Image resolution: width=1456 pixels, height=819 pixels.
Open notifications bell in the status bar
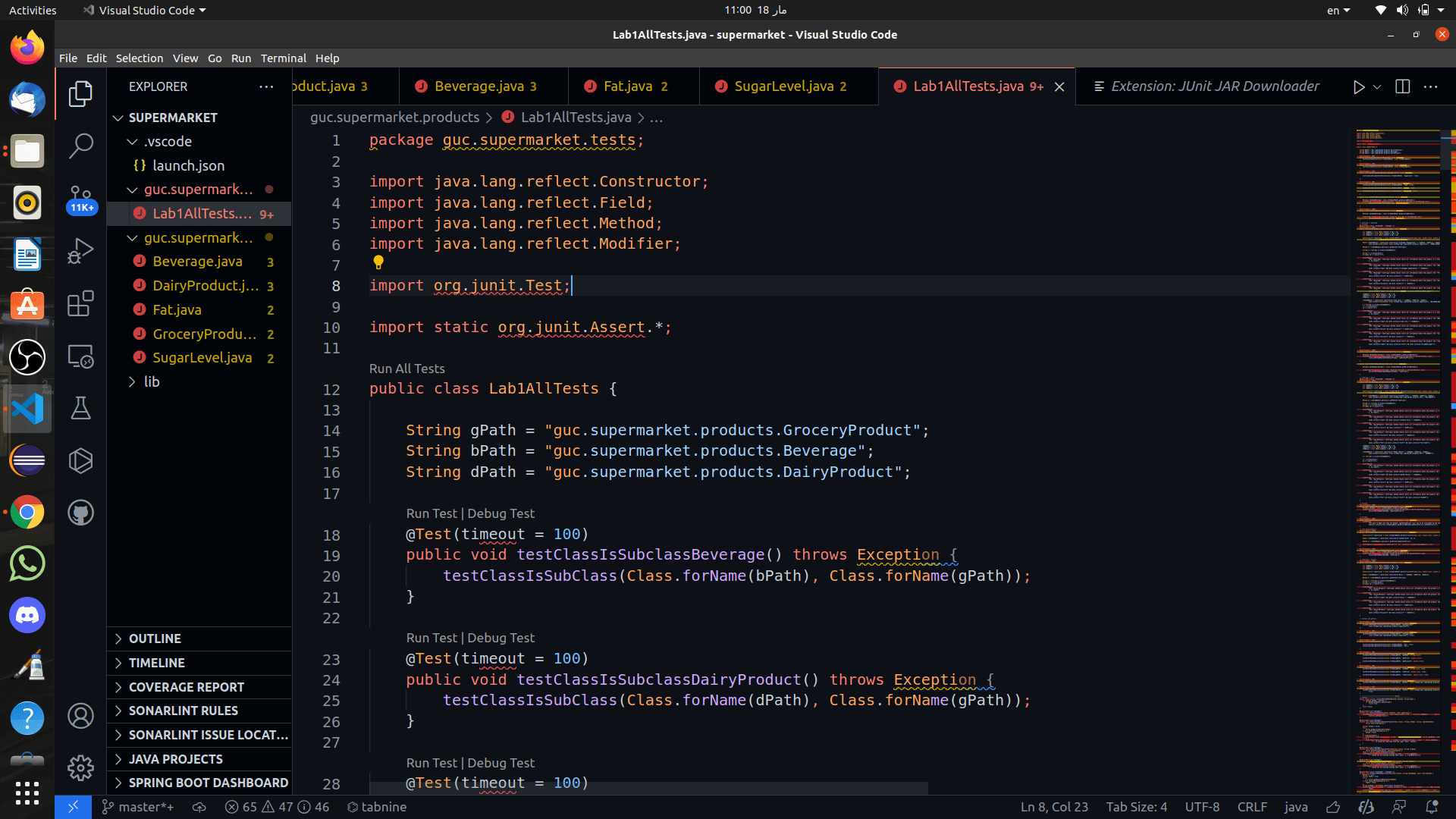click(x=1432, y=807)
